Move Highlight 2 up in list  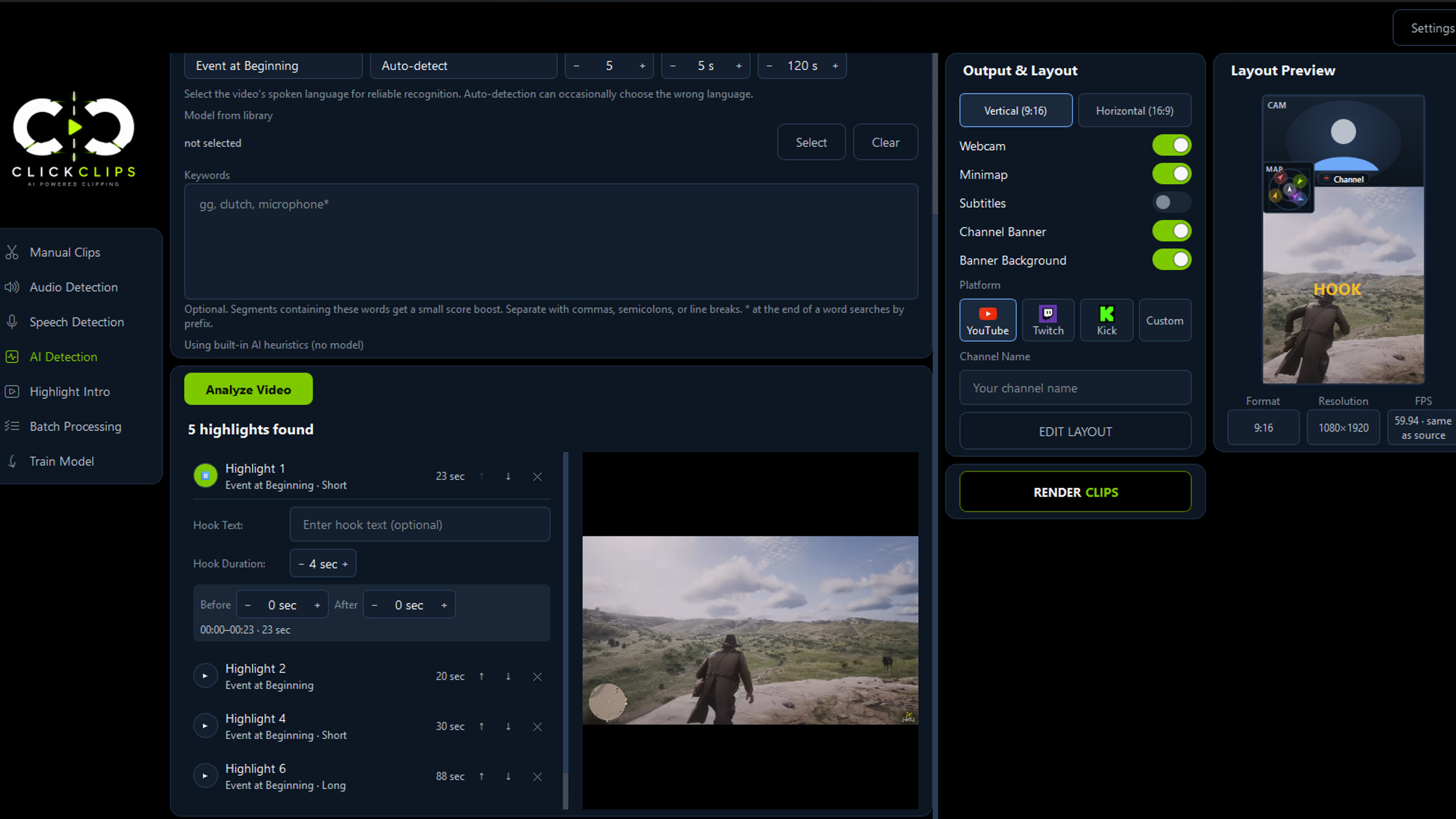(x=482, y=676)
